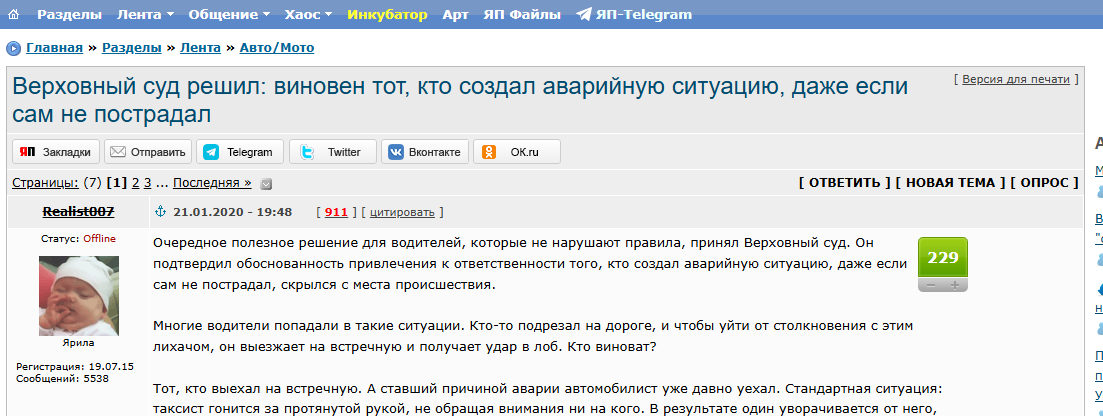This screenshot has width=1103, height=416.
Task: Open the page jump dropdown icon
Action: (x=266, y=184)
